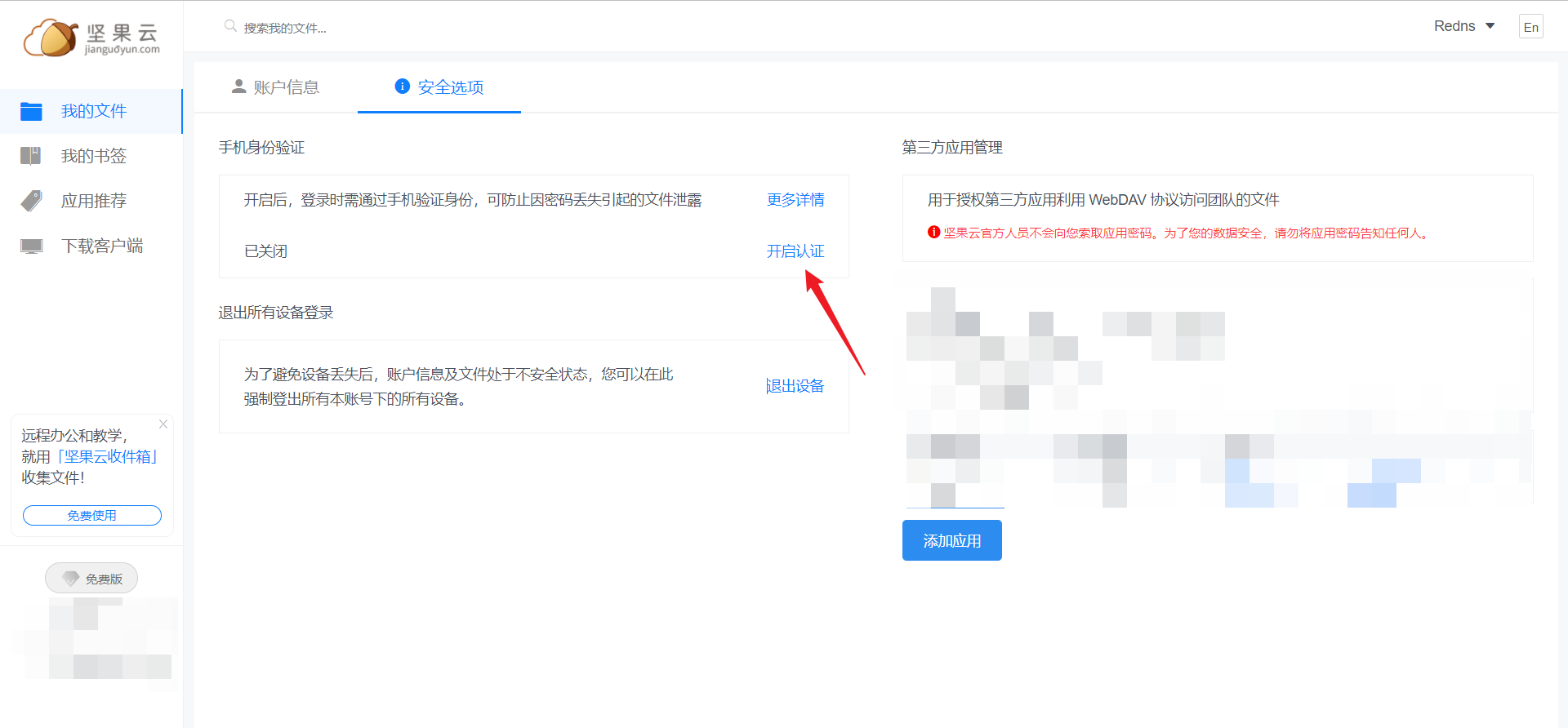The width and height of the screenshot is (1568, 728).
Task: Click the 坚果云 acorn logo
Action: click(51, 38)
